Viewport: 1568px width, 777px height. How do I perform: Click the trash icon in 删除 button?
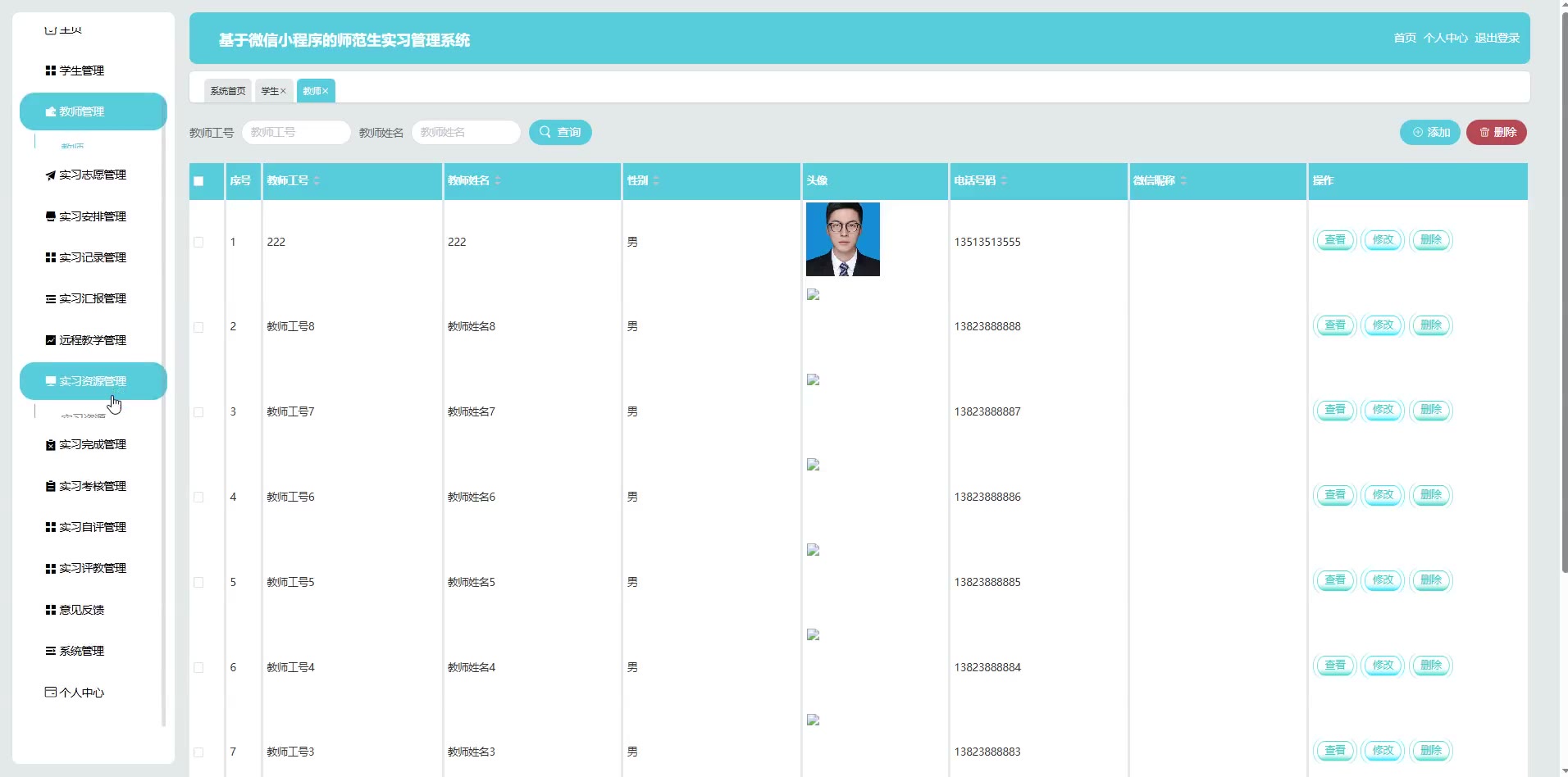(1484, 132)
